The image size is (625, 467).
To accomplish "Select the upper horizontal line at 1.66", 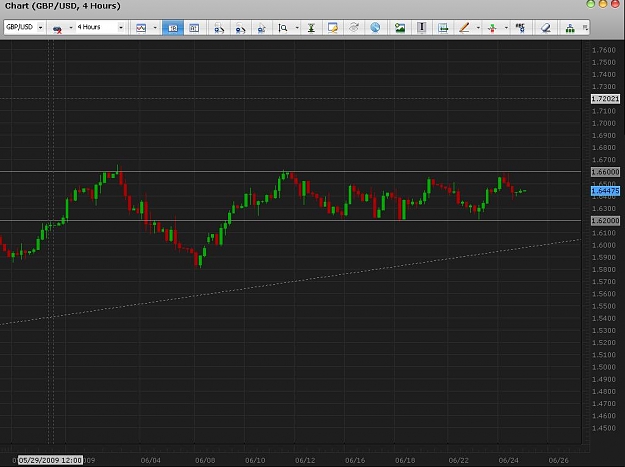I will [x=291, y=172].
